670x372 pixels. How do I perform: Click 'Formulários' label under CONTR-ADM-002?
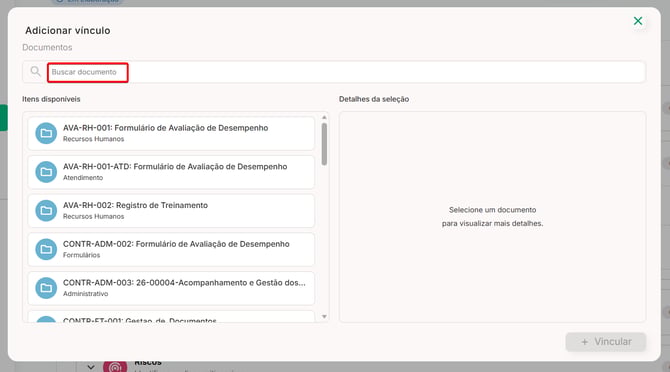(x=81, y=255)
